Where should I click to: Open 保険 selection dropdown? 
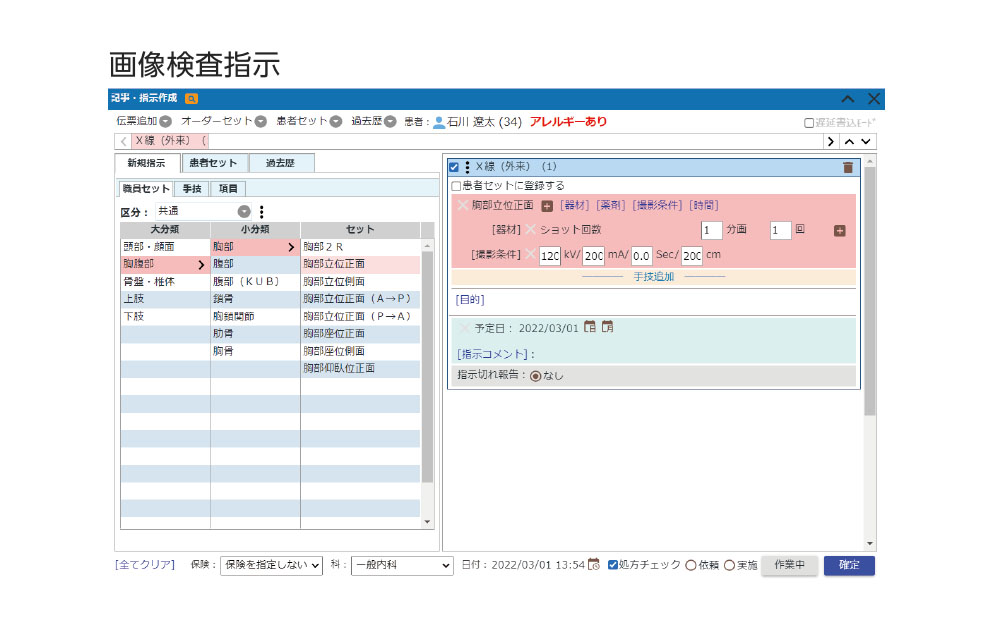271,565
